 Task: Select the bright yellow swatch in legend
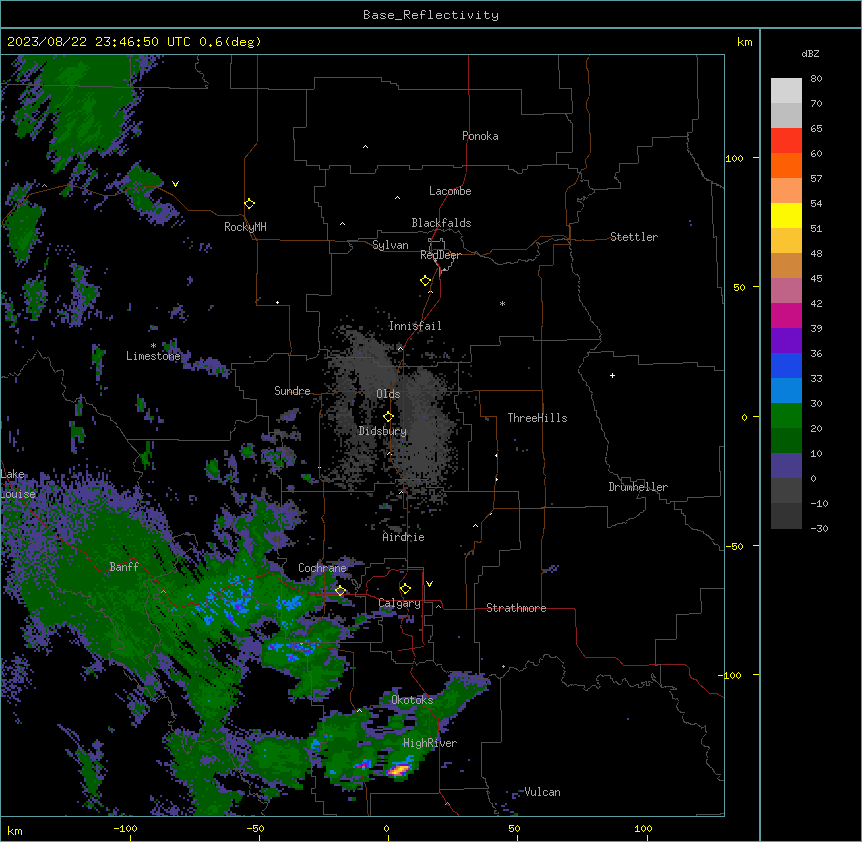coord(786,215)
